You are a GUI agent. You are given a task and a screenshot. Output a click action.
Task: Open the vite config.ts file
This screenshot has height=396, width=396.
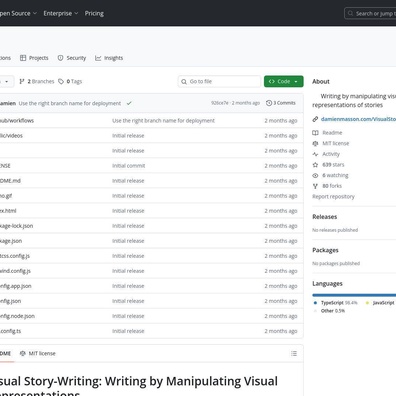click(10, 331)
